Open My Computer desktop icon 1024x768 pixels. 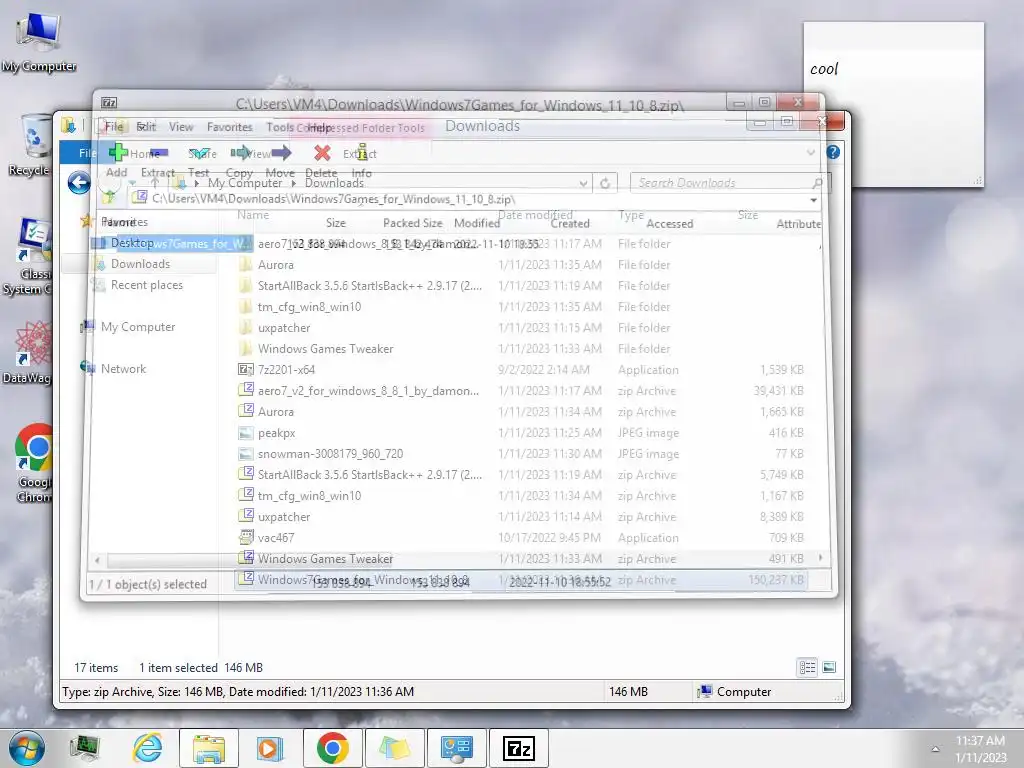pos(39,42)
